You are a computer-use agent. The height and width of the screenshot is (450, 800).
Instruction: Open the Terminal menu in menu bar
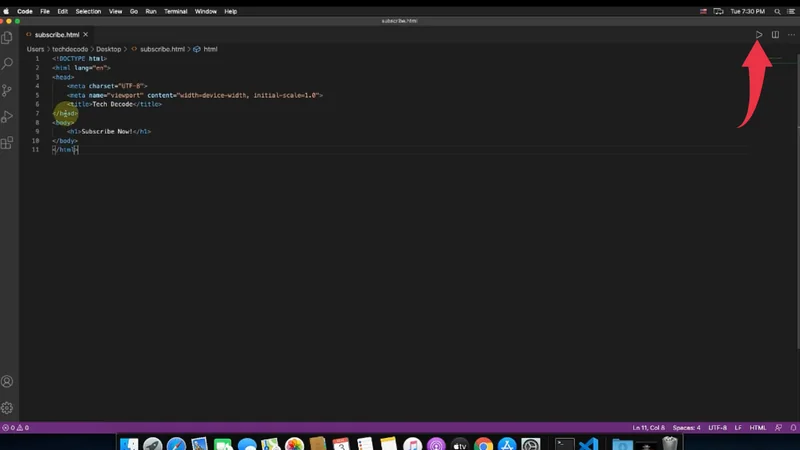(175, 11)
